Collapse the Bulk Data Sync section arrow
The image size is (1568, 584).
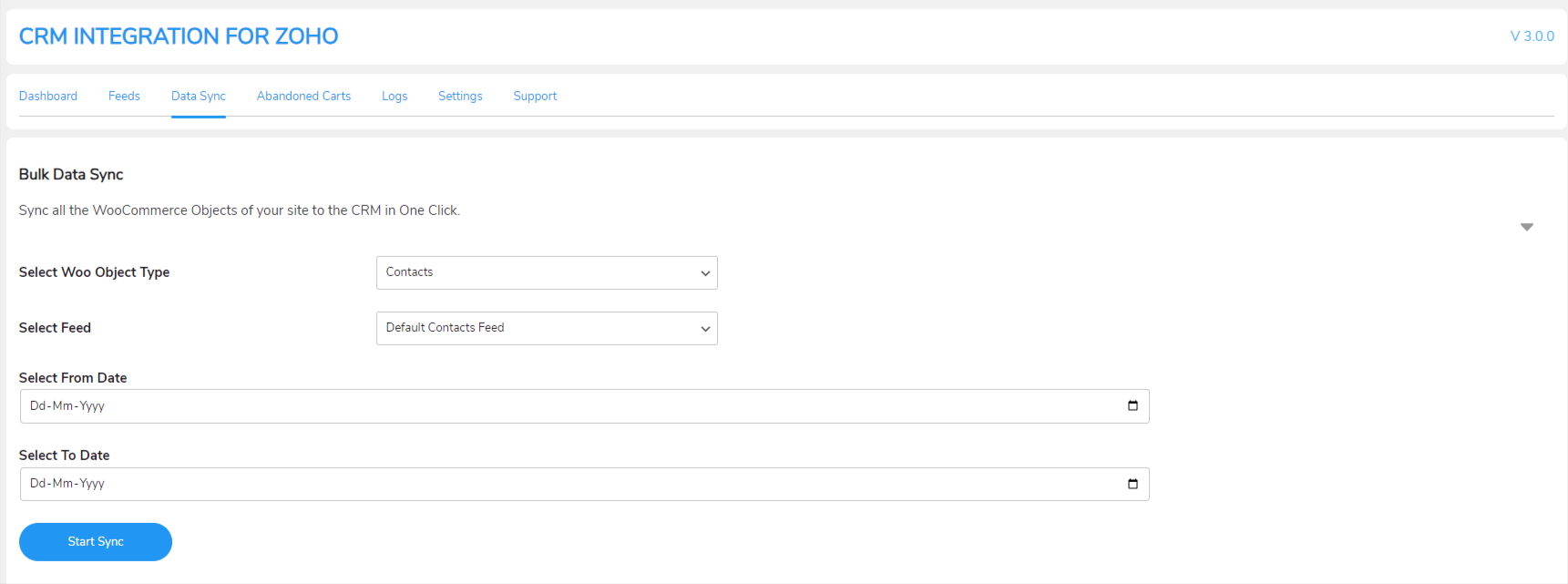click(x=1527, y=227)
